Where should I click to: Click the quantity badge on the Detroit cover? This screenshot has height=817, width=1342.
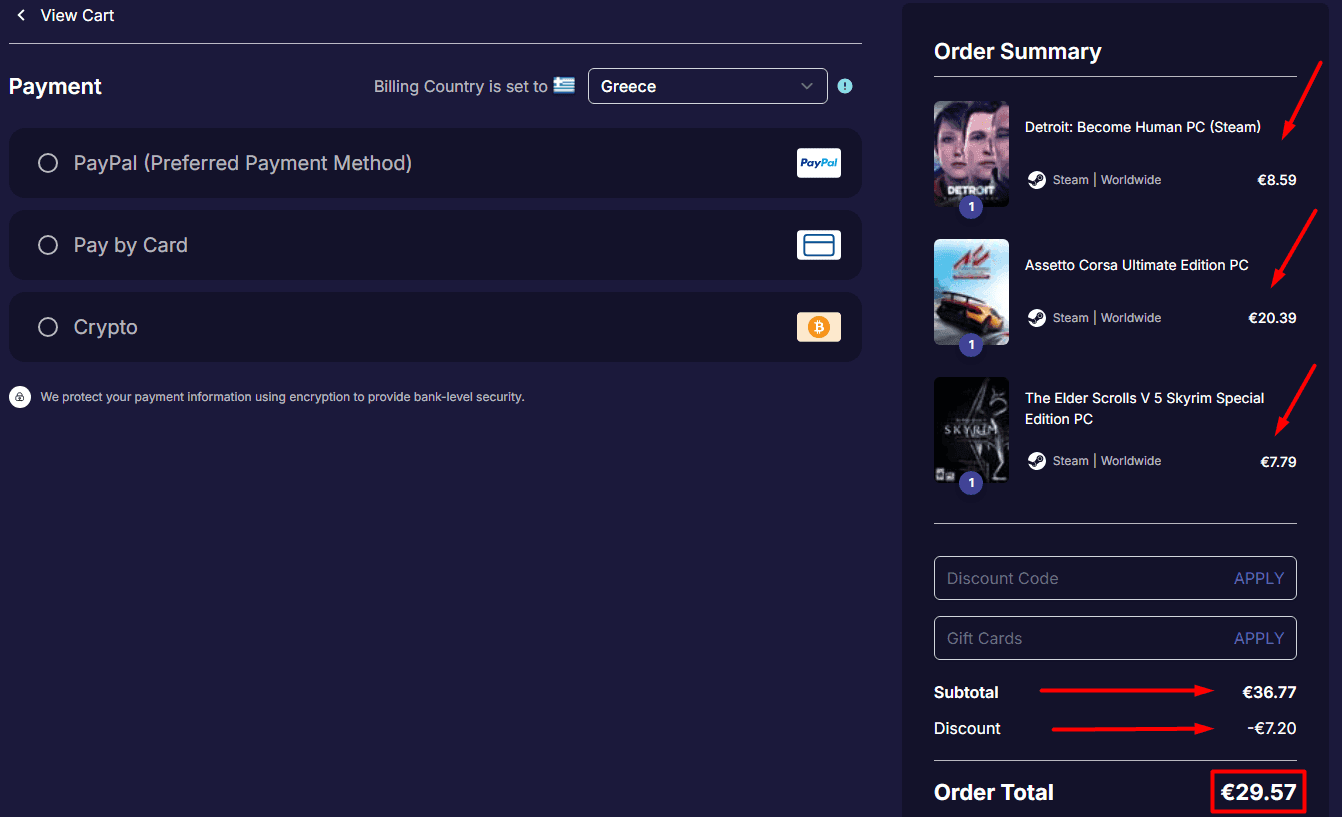971,206
